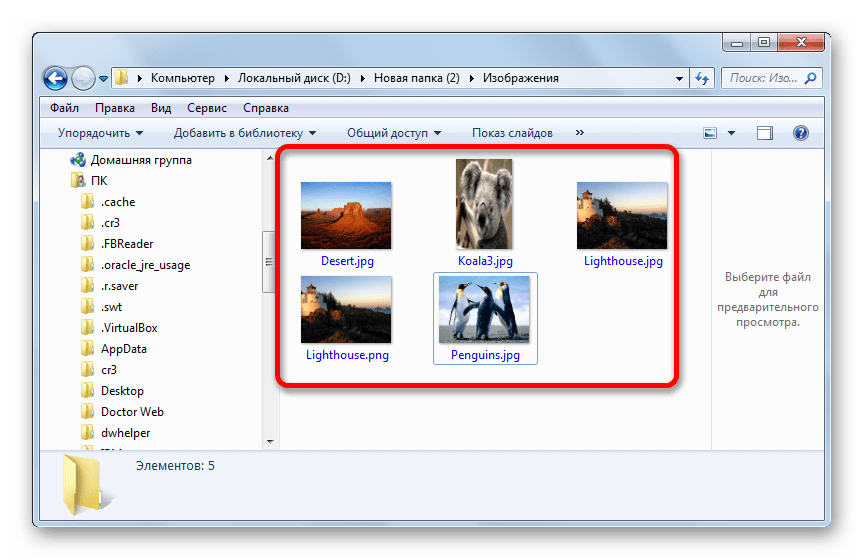
Task: Select the Doctor Web folder in the sidebar
Action: [132, 412]
